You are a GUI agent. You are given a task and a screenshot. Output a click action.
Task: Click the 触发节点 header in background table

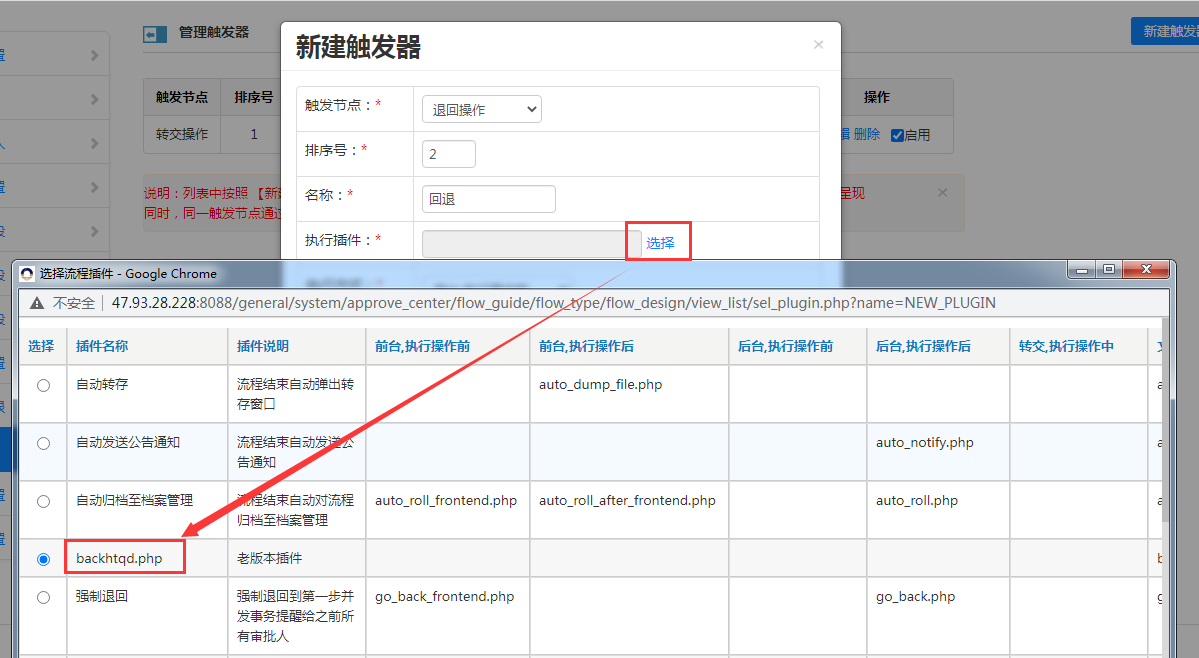pyautogui.click(x=182, y=97)
